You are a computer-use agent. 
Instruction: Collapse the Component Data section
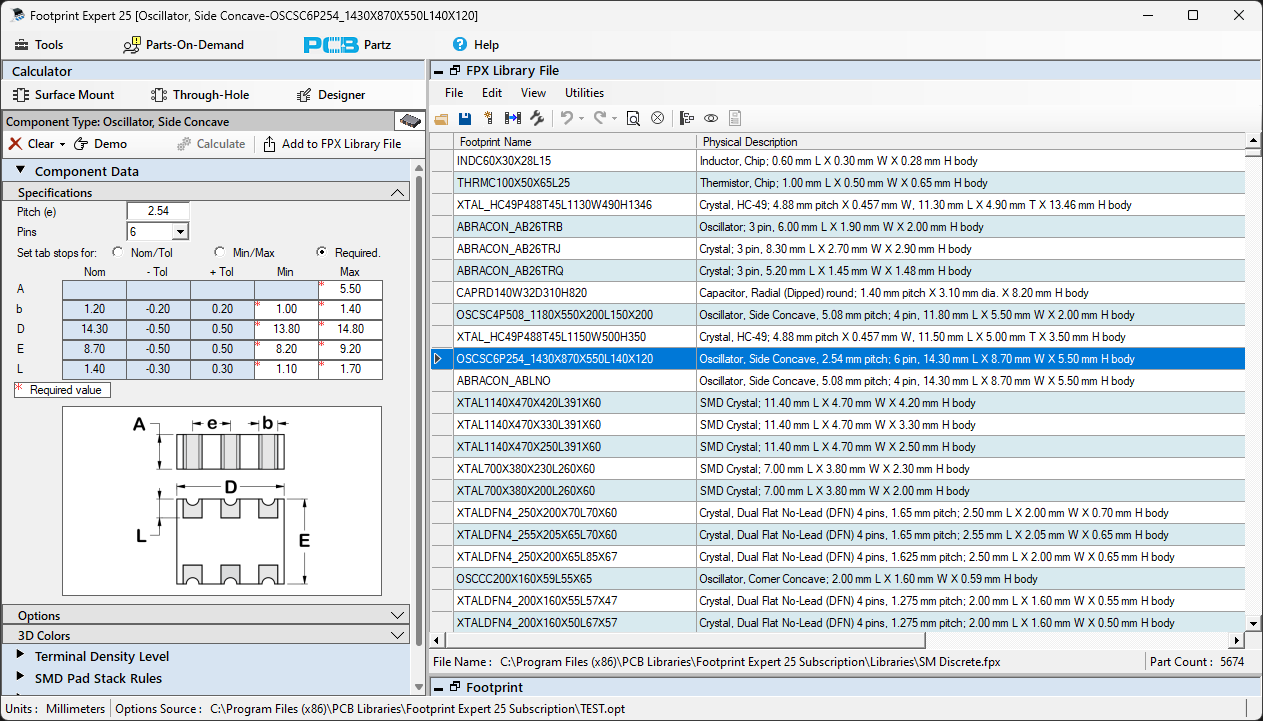pyautogui.click(x=20, y=171)
